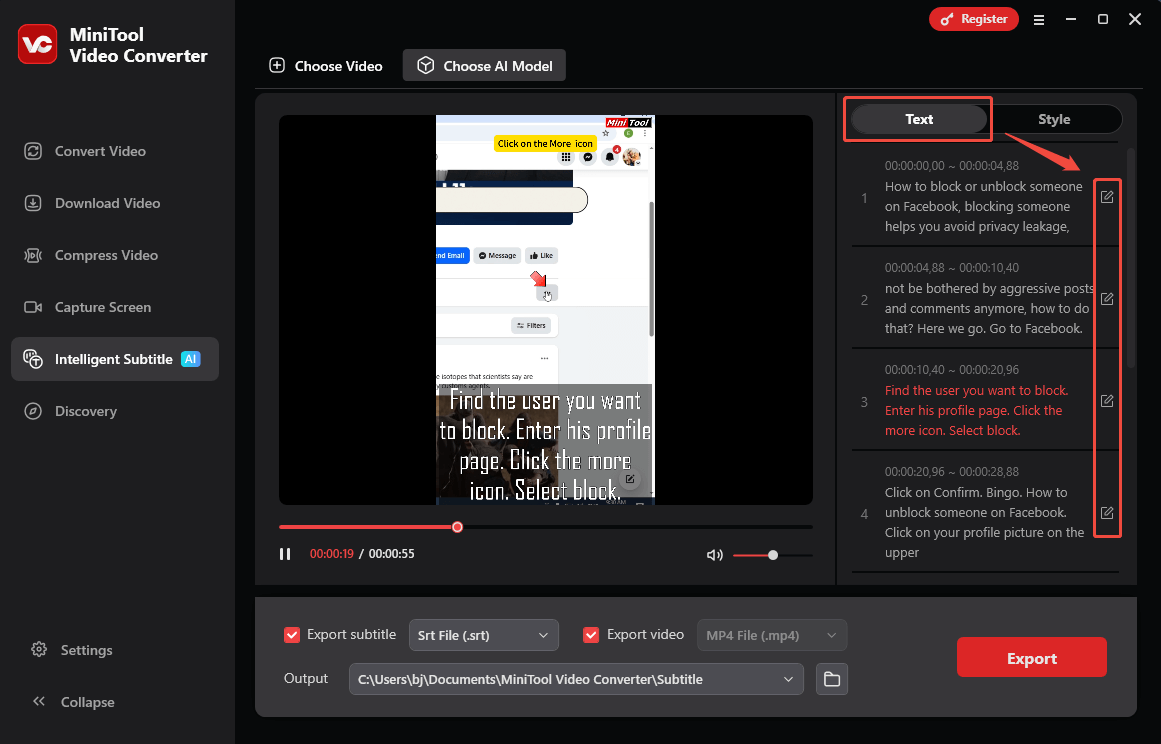Select subtitle 'not be bothered by aggressive posts'
This screenshot has height=744, width=1161.
click(x=988, y=309)
